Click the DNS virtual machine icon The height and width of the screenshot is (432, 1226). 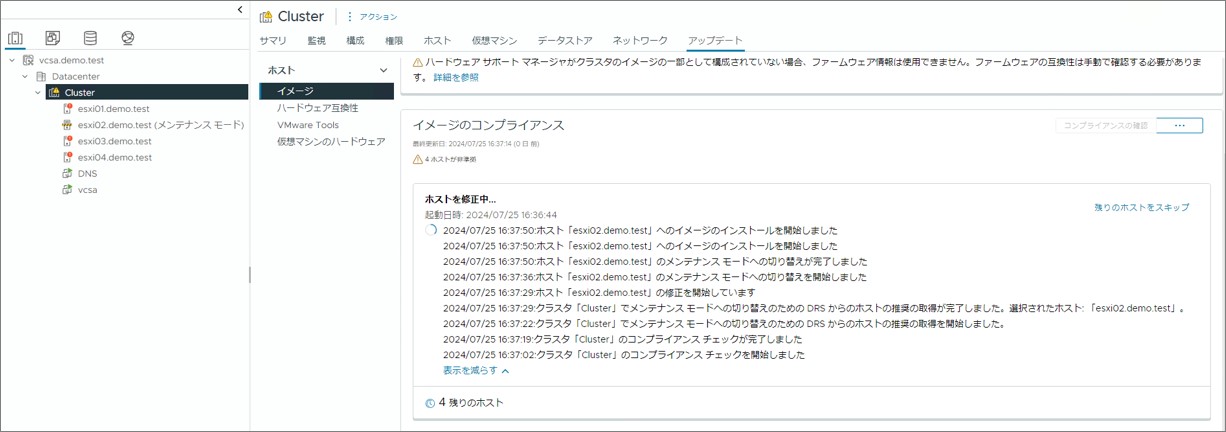67,173
